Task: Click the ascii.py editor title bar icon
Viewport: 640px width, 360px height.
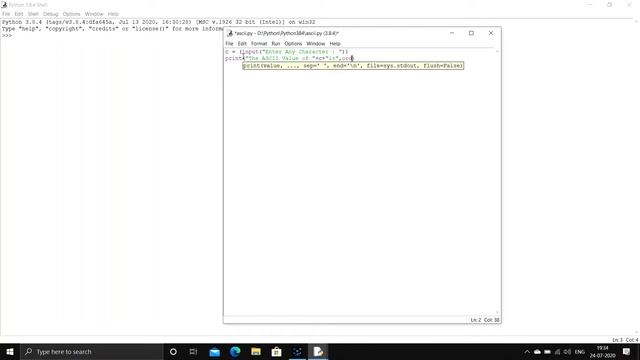Action: click(x=230, y=33)
